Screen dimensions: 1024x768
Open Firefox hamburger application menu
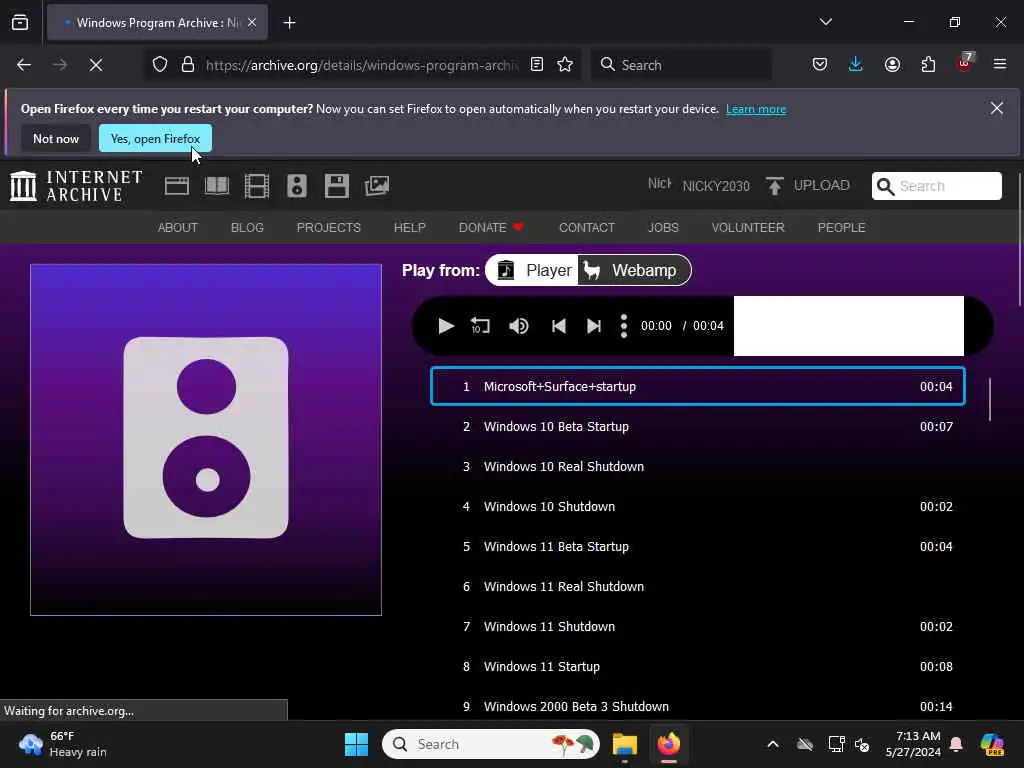click(x=1000, y=65)
